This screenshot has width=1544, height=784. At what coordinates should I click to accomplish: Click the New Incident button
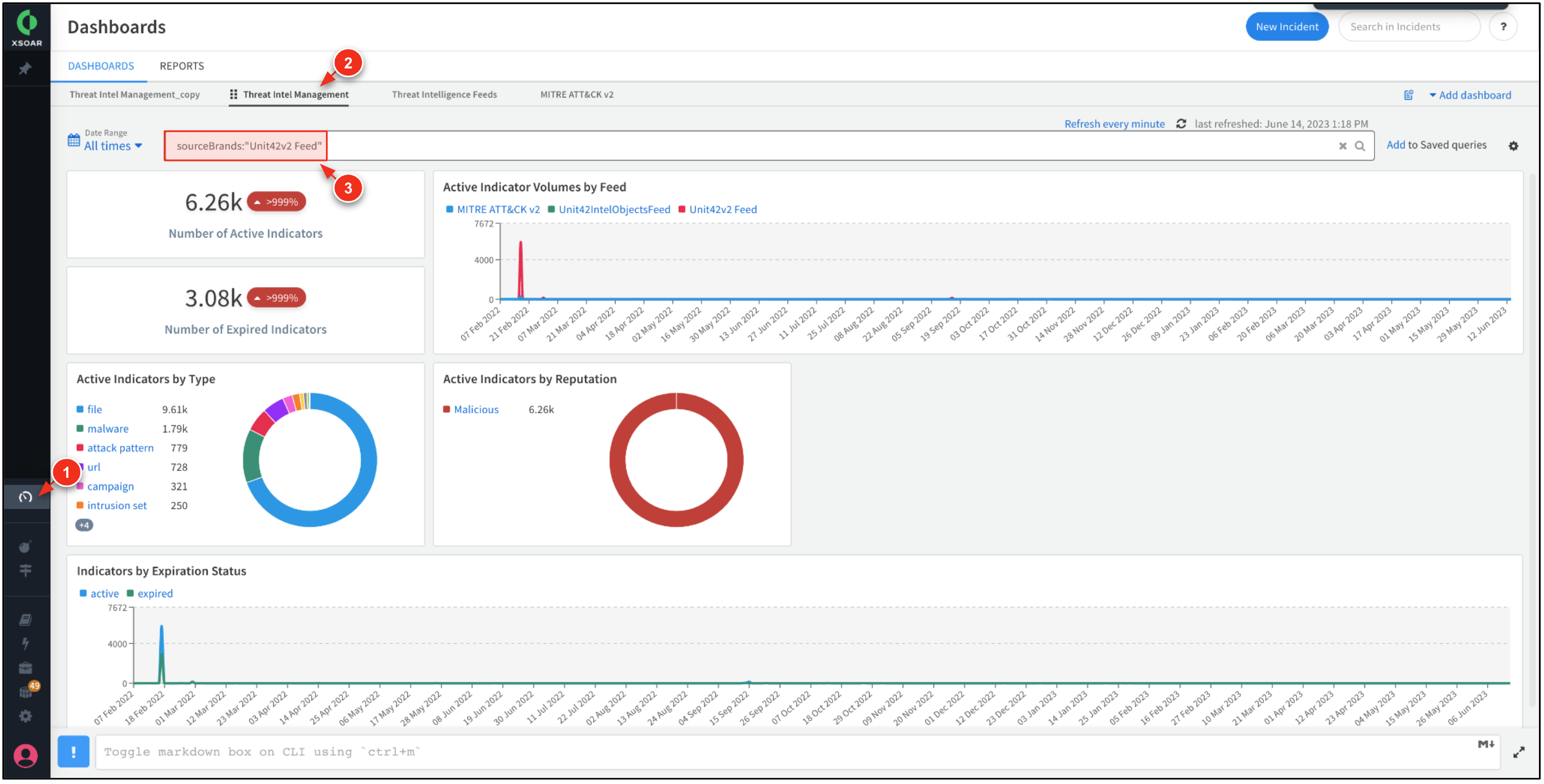pos(1287,26)
